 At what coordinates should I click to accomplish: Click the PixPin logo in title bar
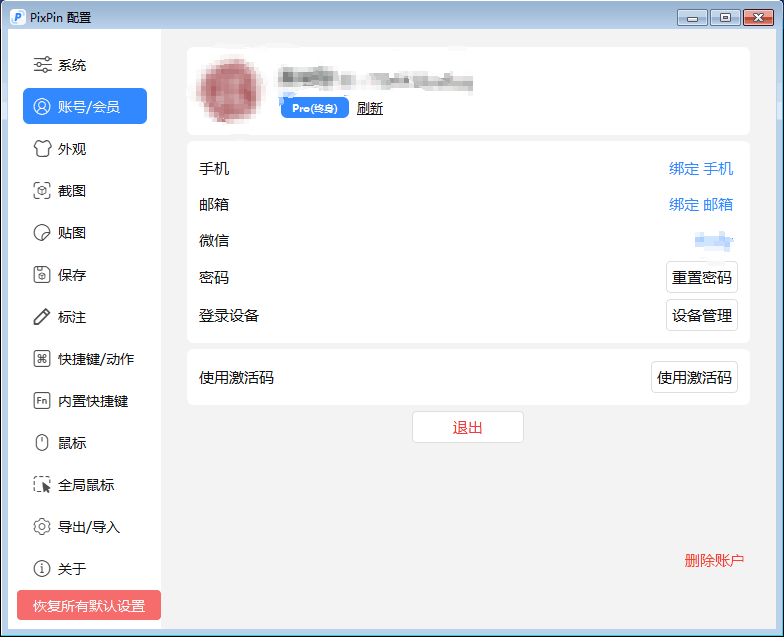(x=18, y=17)
